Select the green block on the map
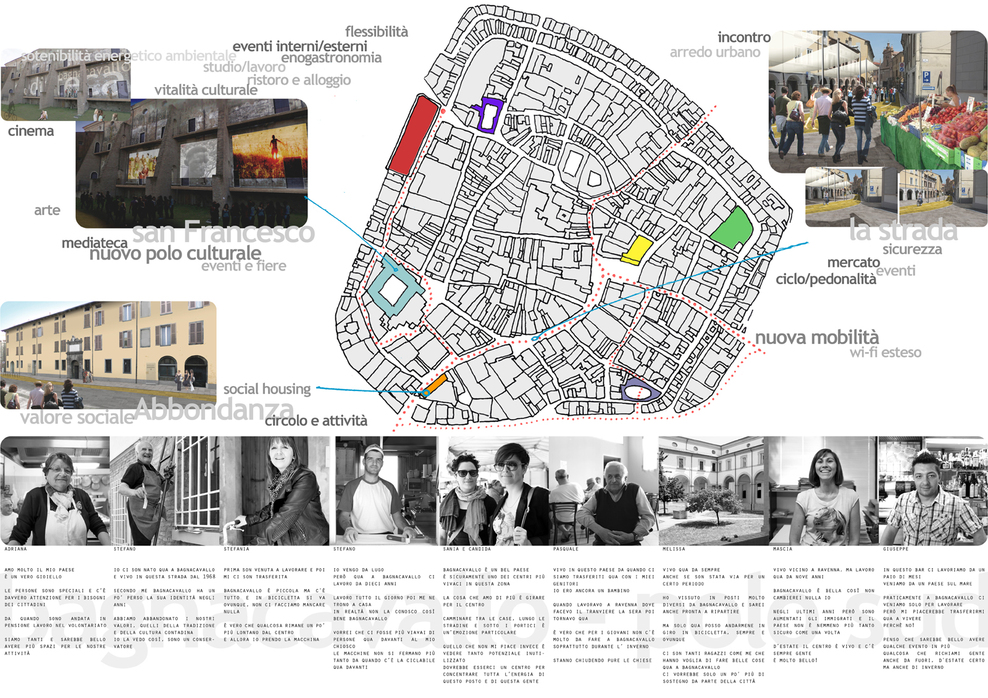The height and width of the screenshot is (698, 988). click(x=732, y=228)
